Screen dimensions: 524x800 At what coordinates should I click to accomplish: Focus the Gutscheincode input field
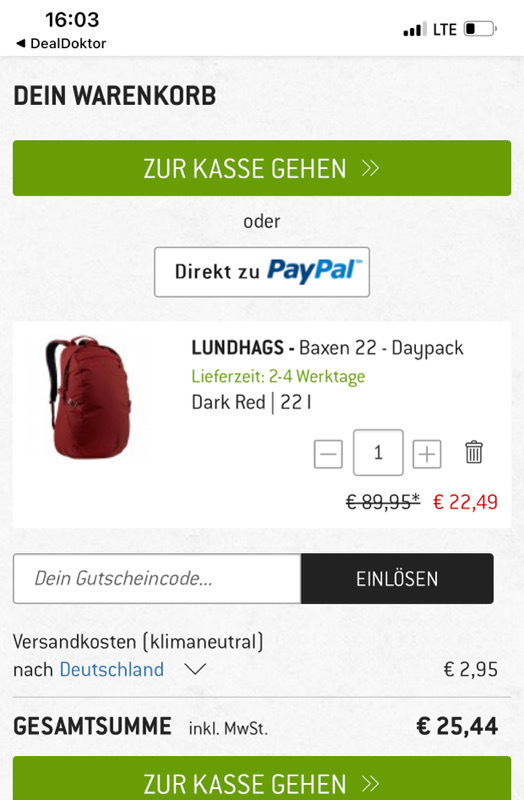[x=157, y=579]
